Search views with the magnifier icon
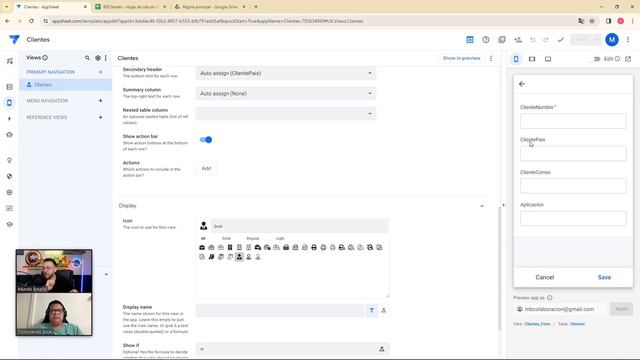This screenshot has width=640, height=360. pos(87,58)
